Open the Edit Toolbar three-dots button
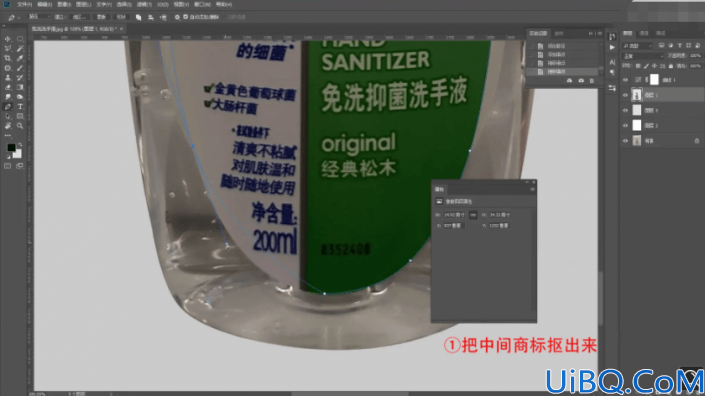 click(x=8, y=135)
